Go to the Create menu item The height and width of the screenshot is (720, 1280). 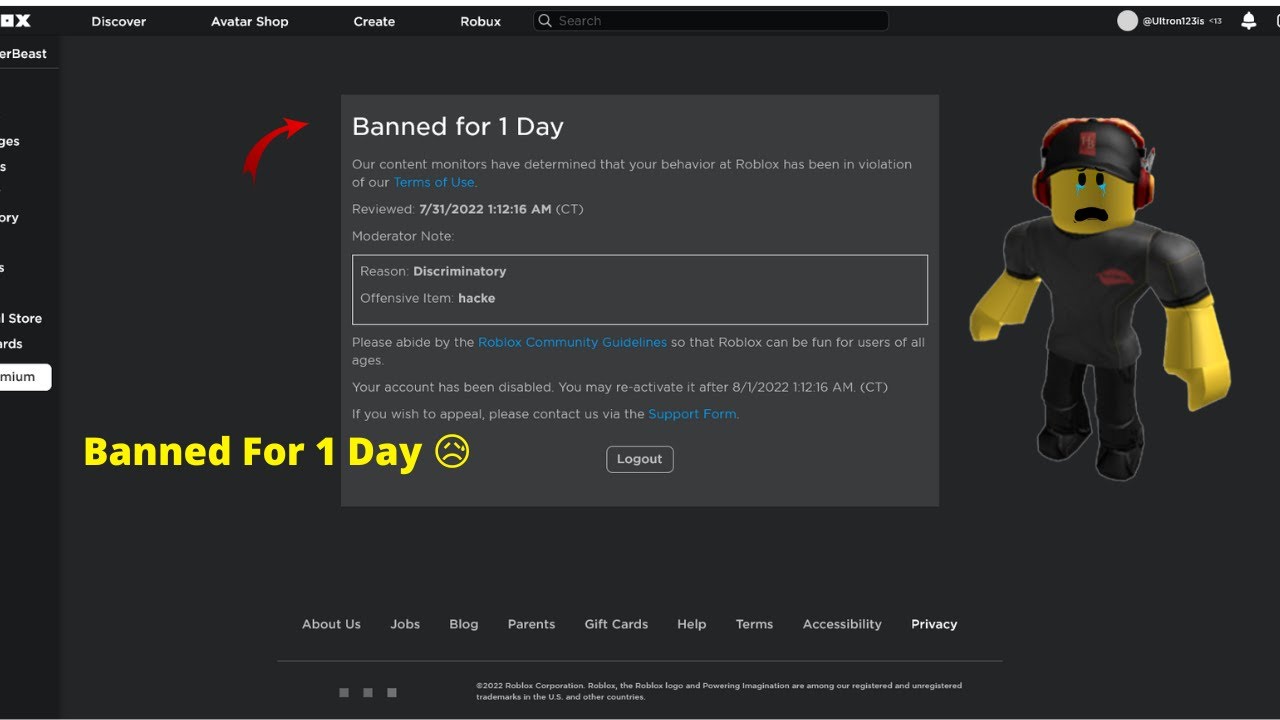point(374,21)
